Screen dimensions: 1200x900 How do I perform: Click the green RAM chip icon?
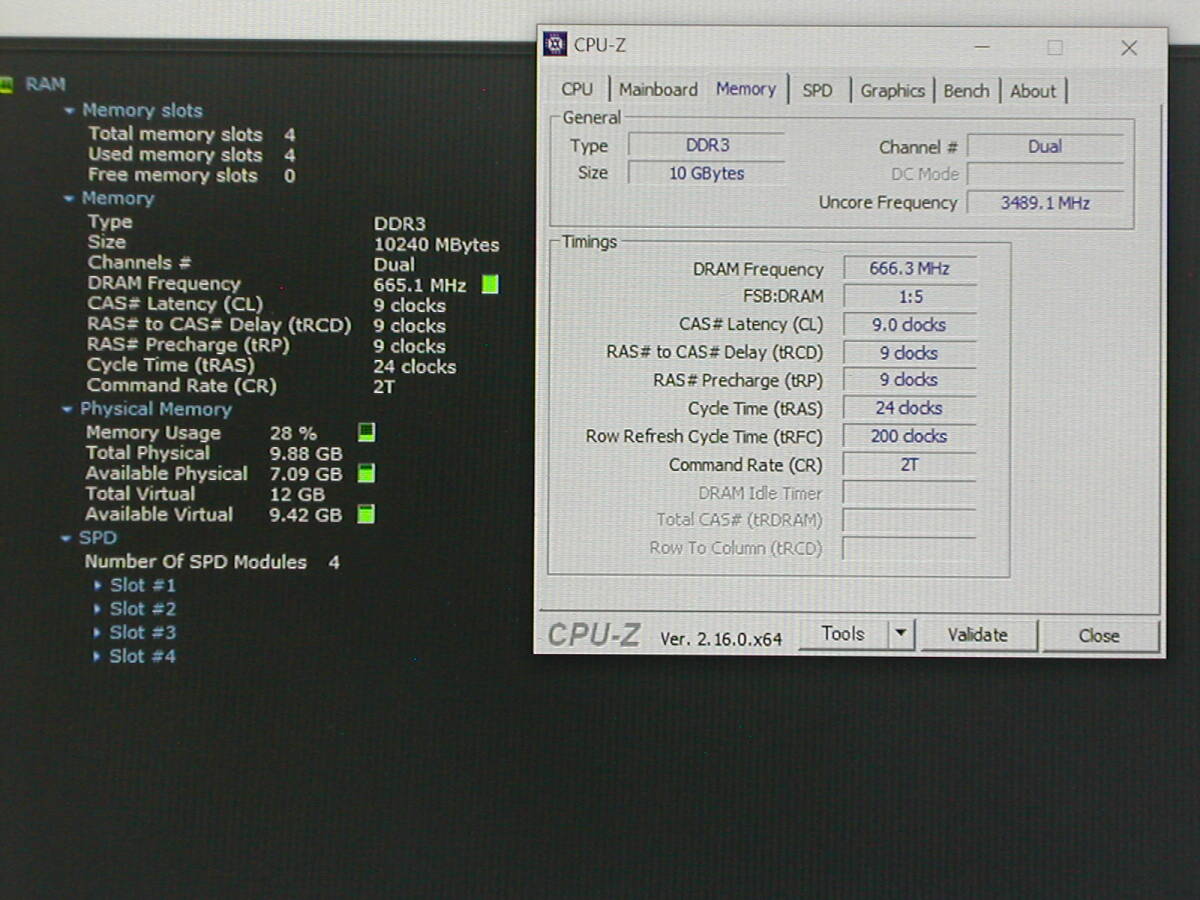point(6,85)
